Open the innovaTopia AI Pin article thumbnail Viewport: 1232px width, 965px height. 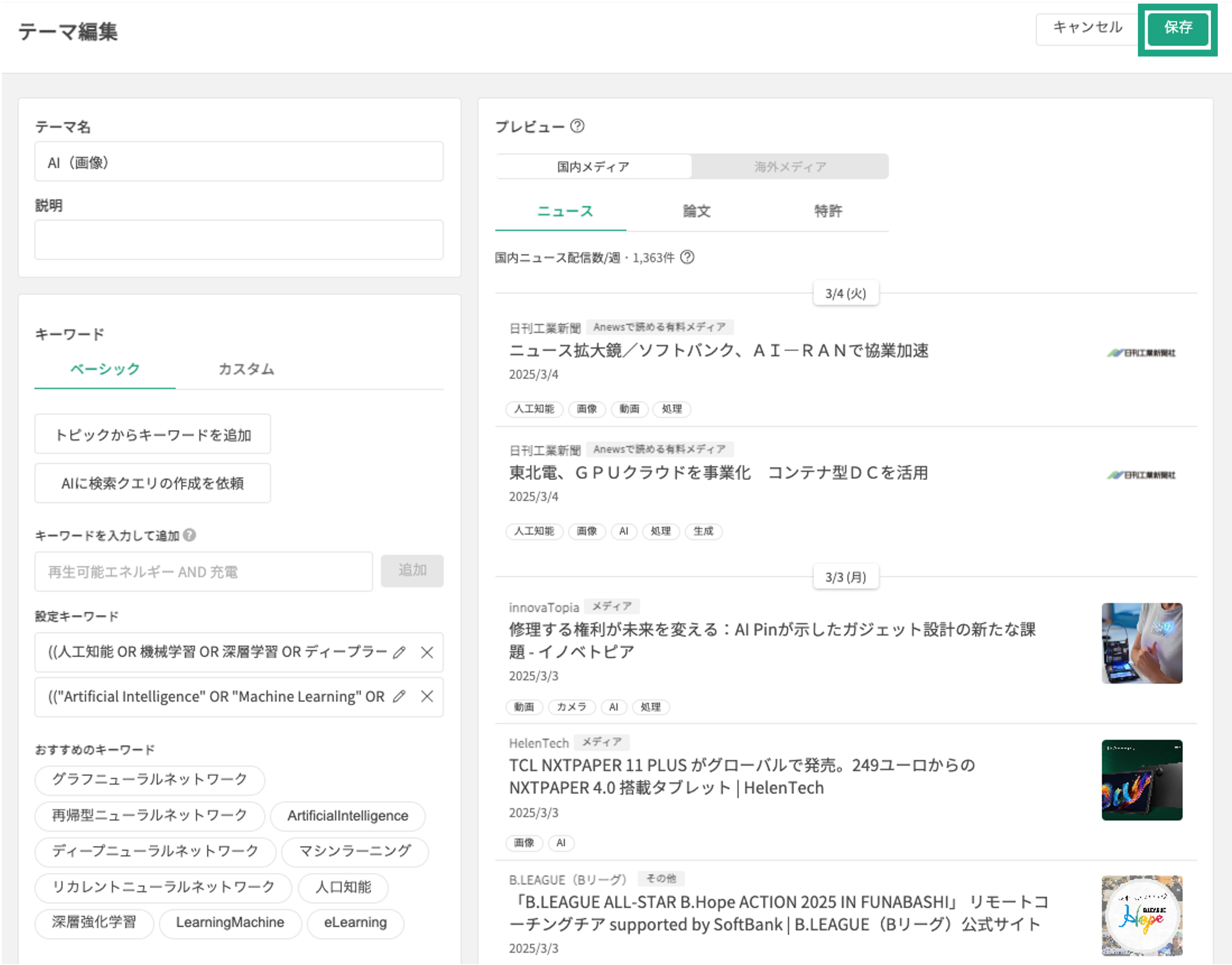(1141, 643)
